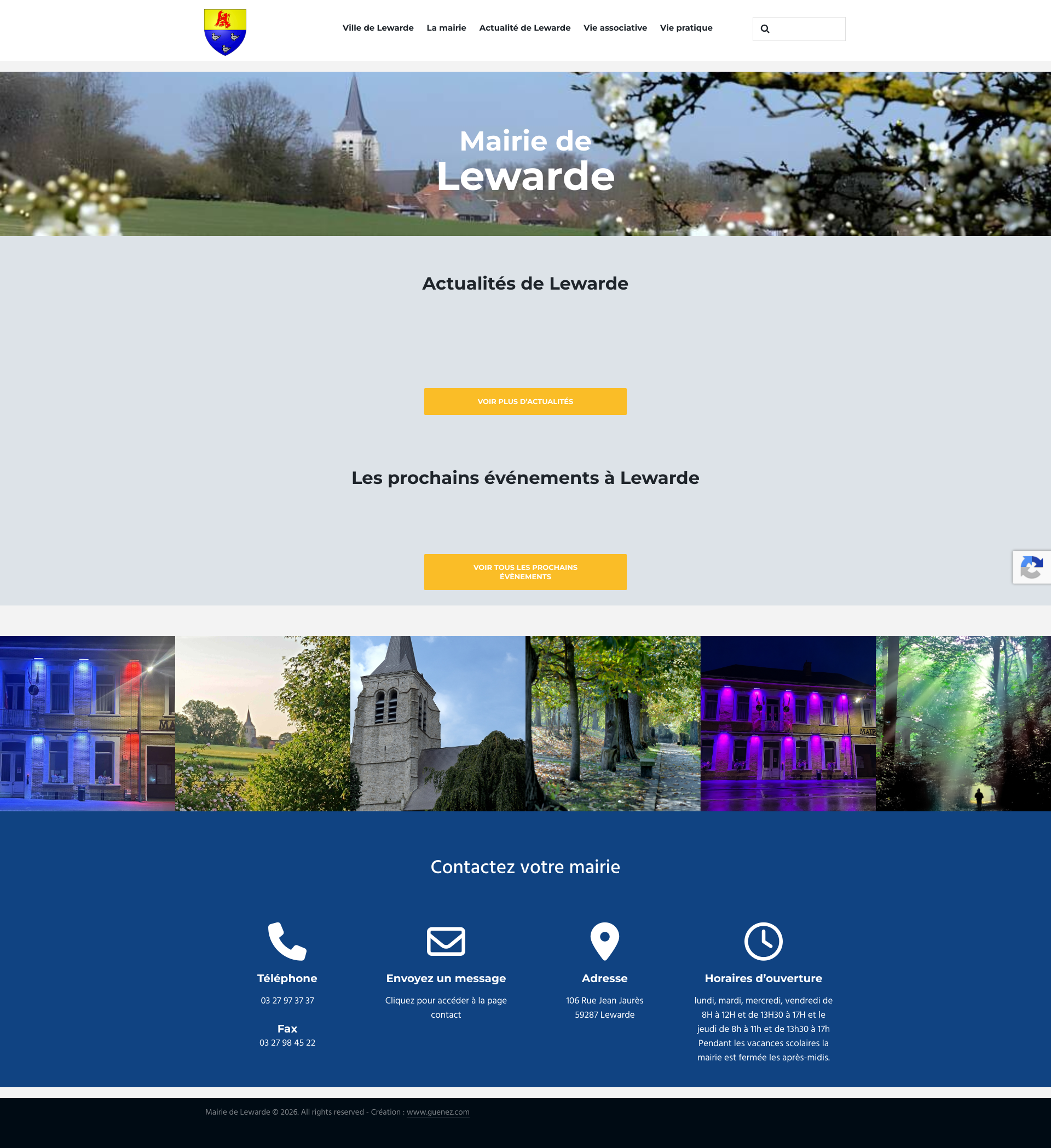Click Voir plus d'actualités button

coord(525,401)
